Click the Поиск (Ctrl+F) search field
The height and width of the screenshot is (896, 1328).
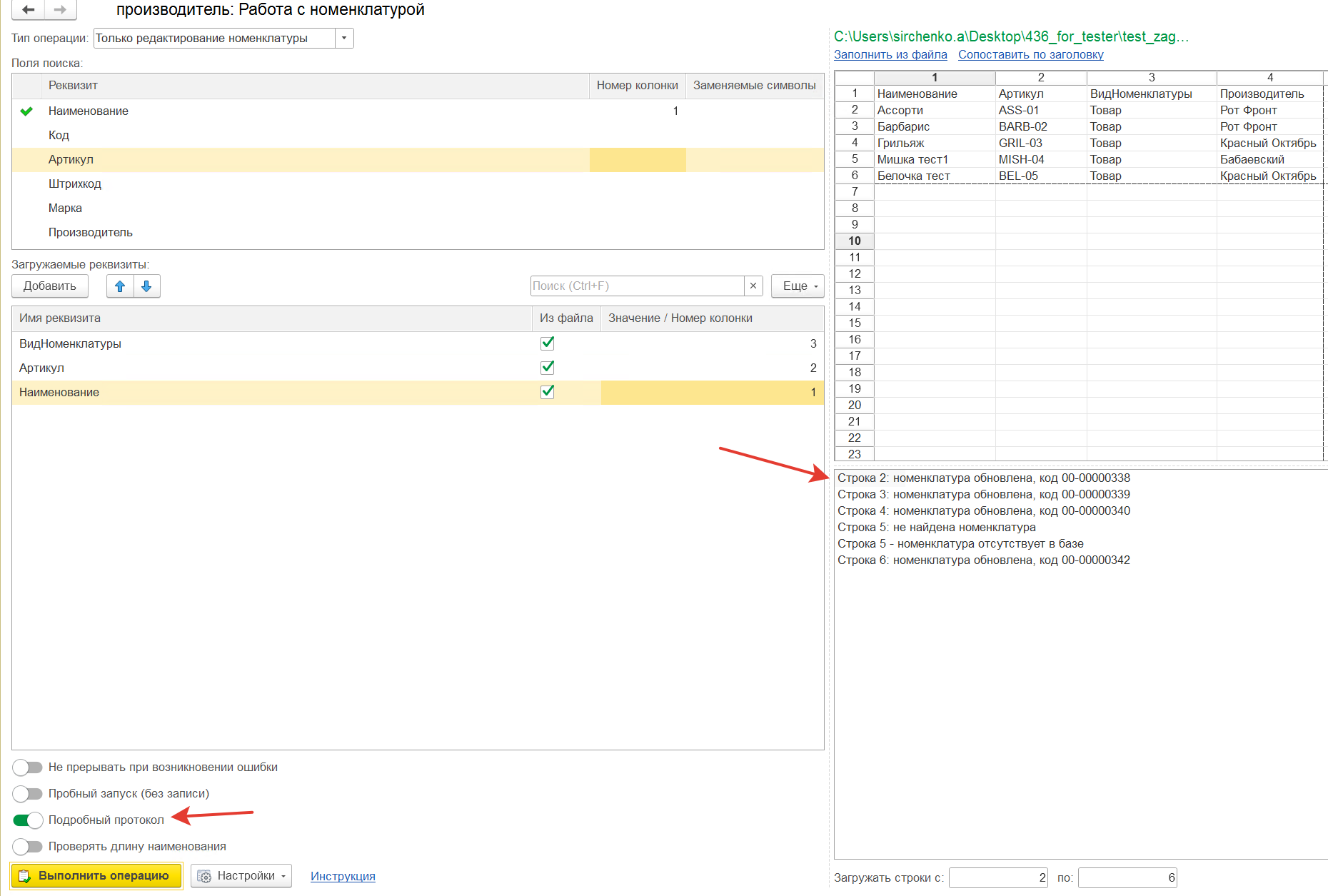tap(638, 286)
